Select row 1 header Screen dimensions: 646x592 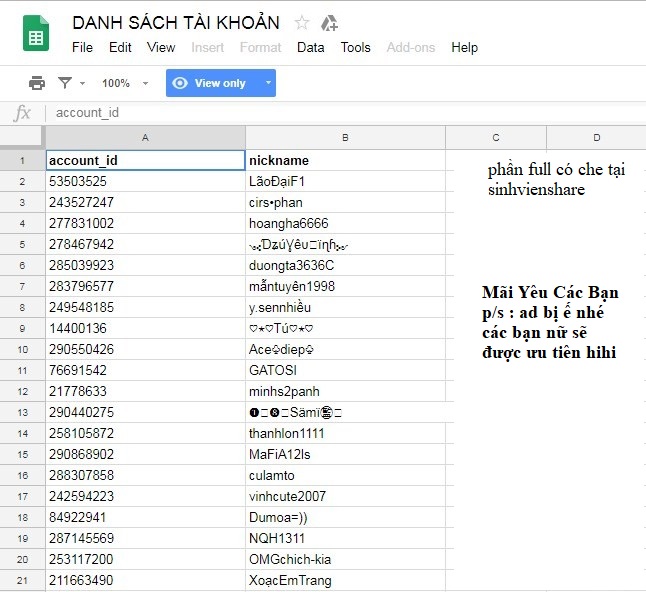22,160
